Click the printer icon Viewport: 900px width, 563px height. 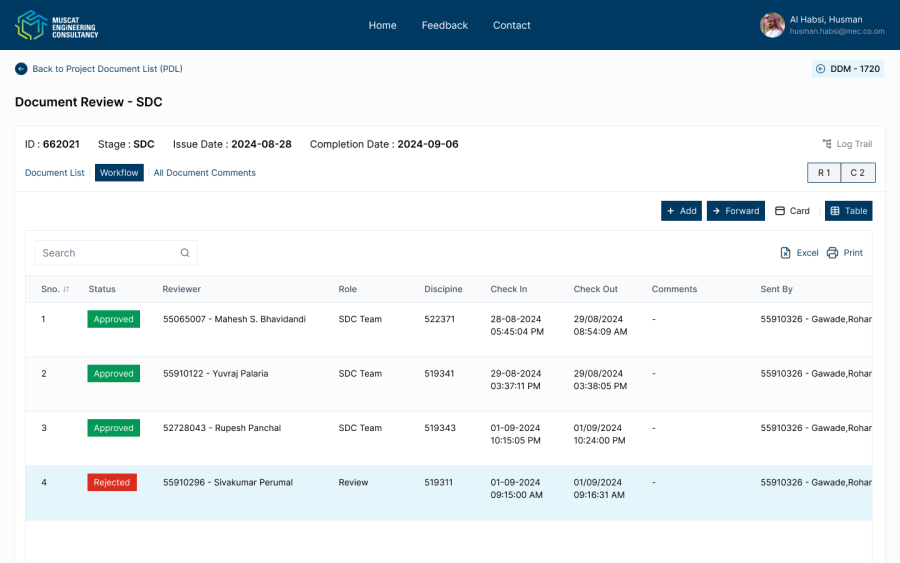pyautogui.click(x=832, y=253)
